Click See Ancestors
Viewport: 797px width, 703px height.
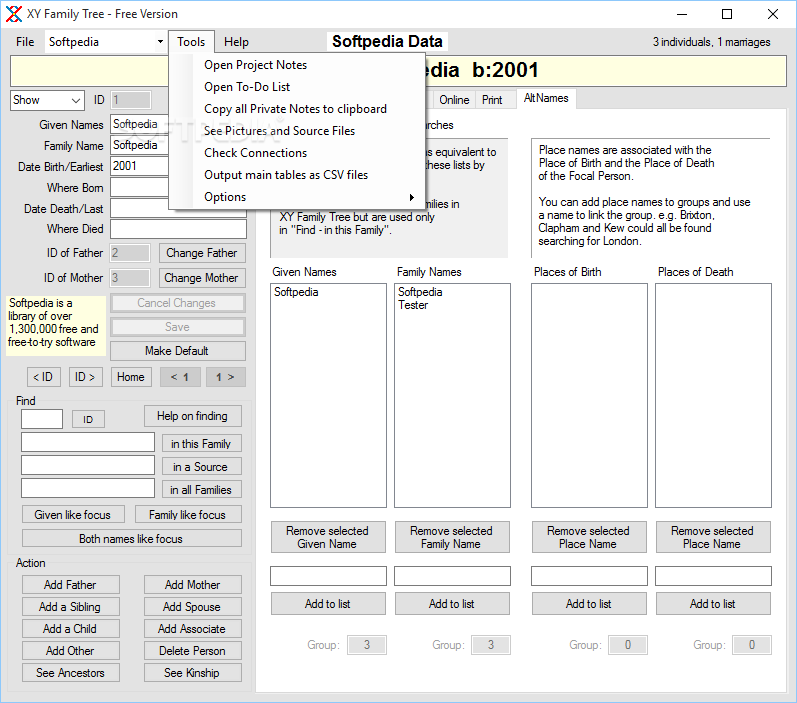tap(70, 672)
